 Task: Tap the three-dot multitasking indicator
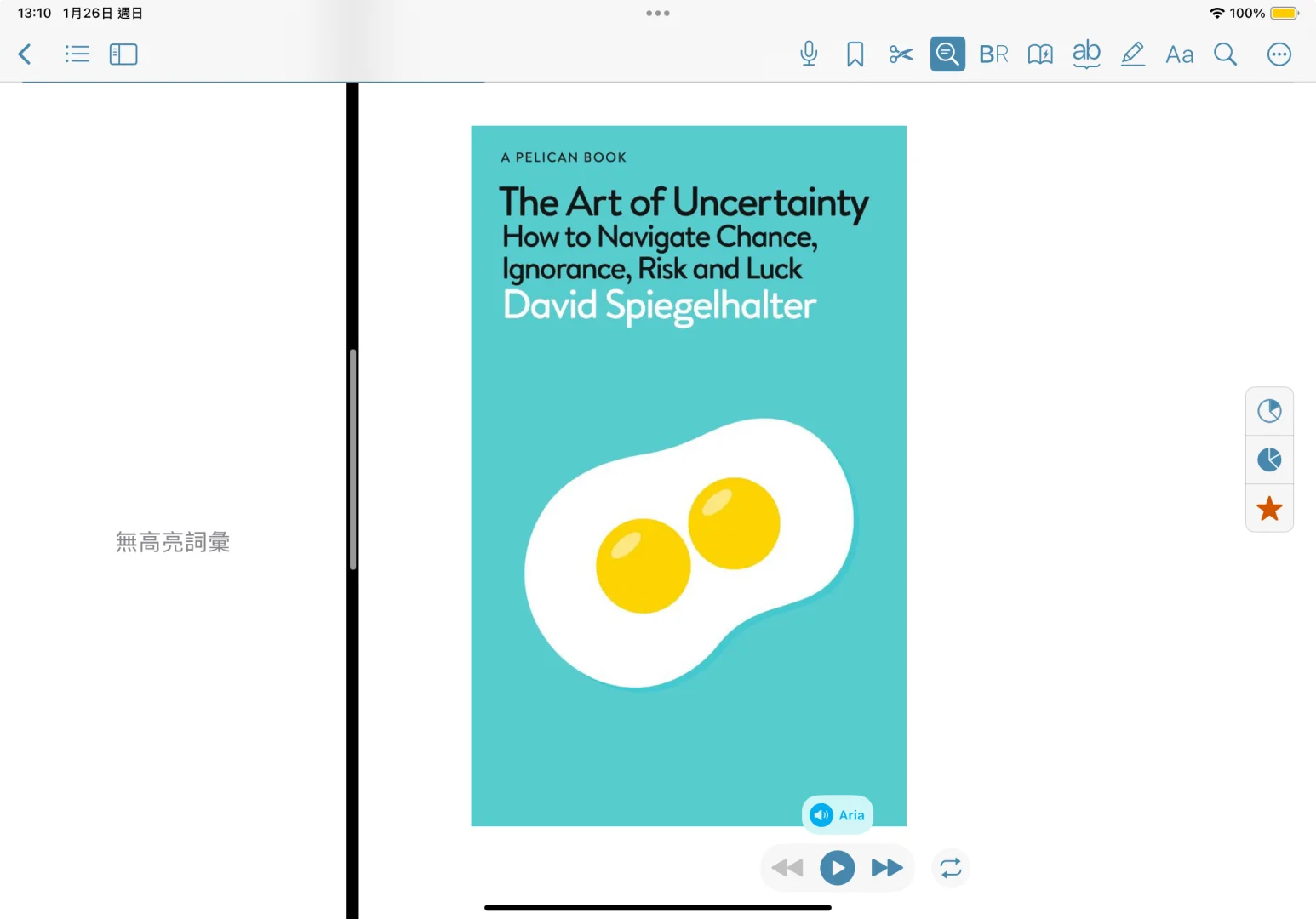click(x=658, y=13)
